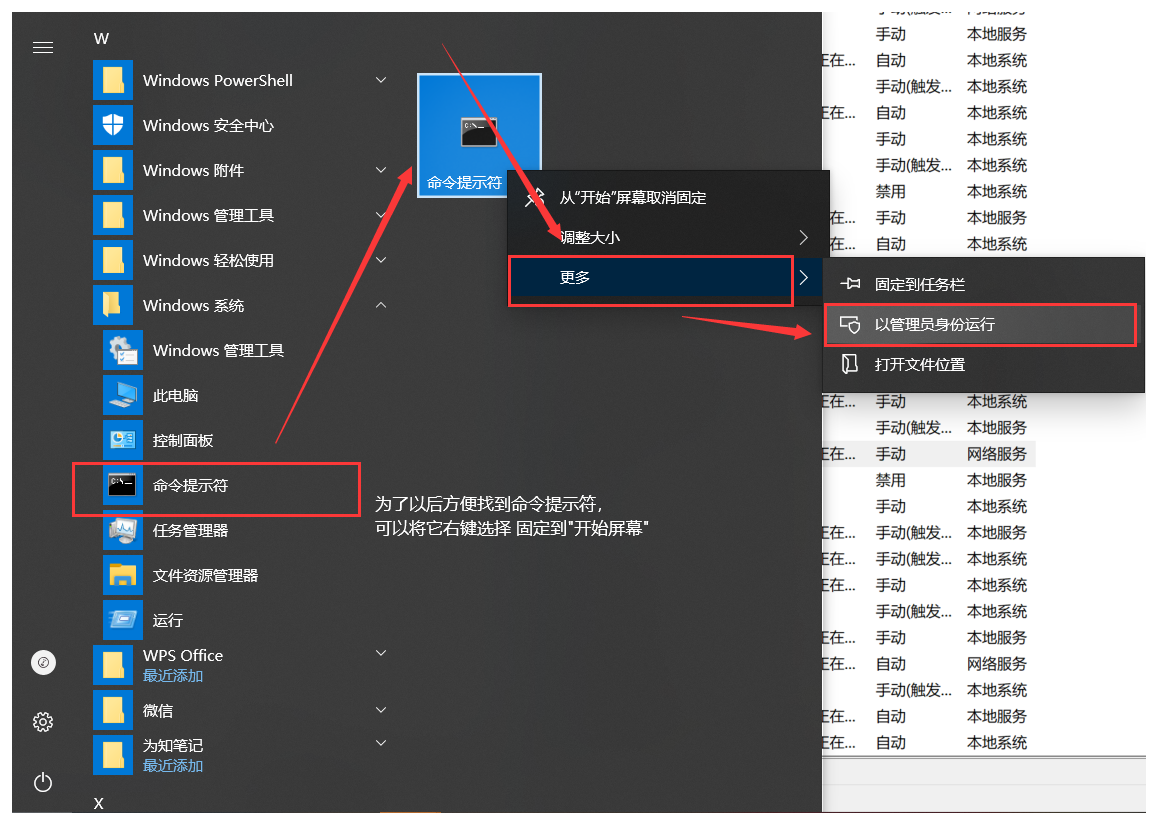The width and height of the screenshot is (1158, 825).
Task: Expand the Windows 轻松使用 folder chevron
Action: (381, 260)
